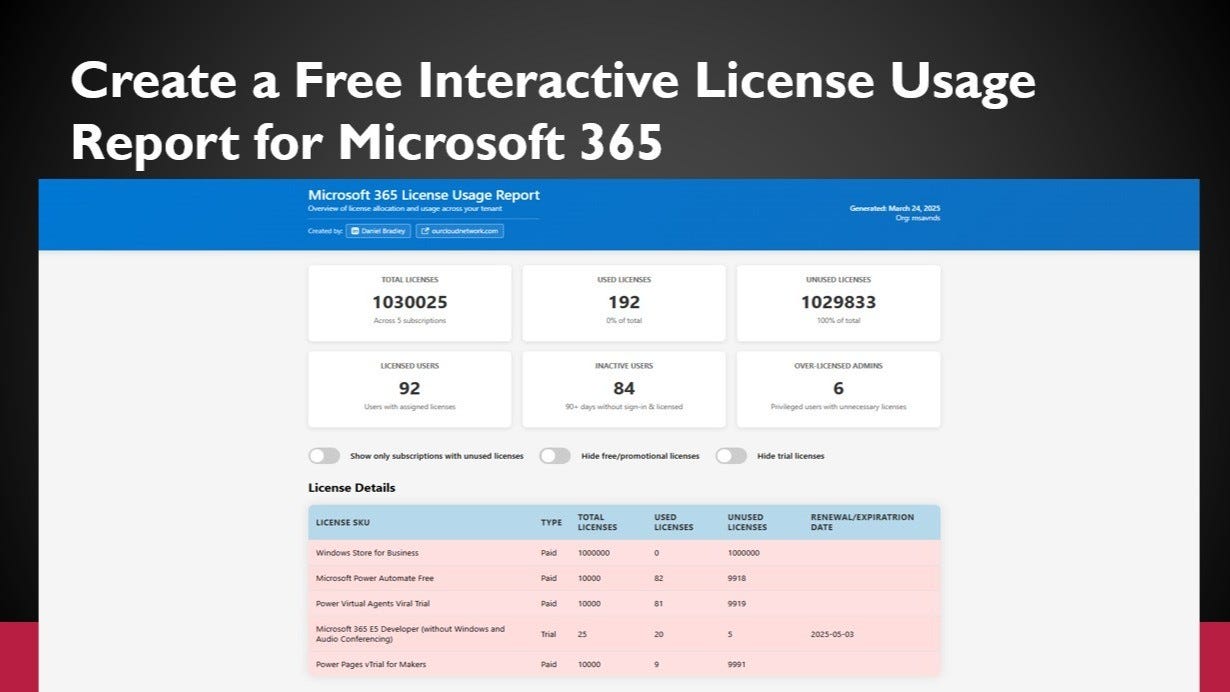The width and height of the screenshot is (1230, 692).
Task: Click the TOTAL LICENSES summary card
Action: (x=409, y=302)
